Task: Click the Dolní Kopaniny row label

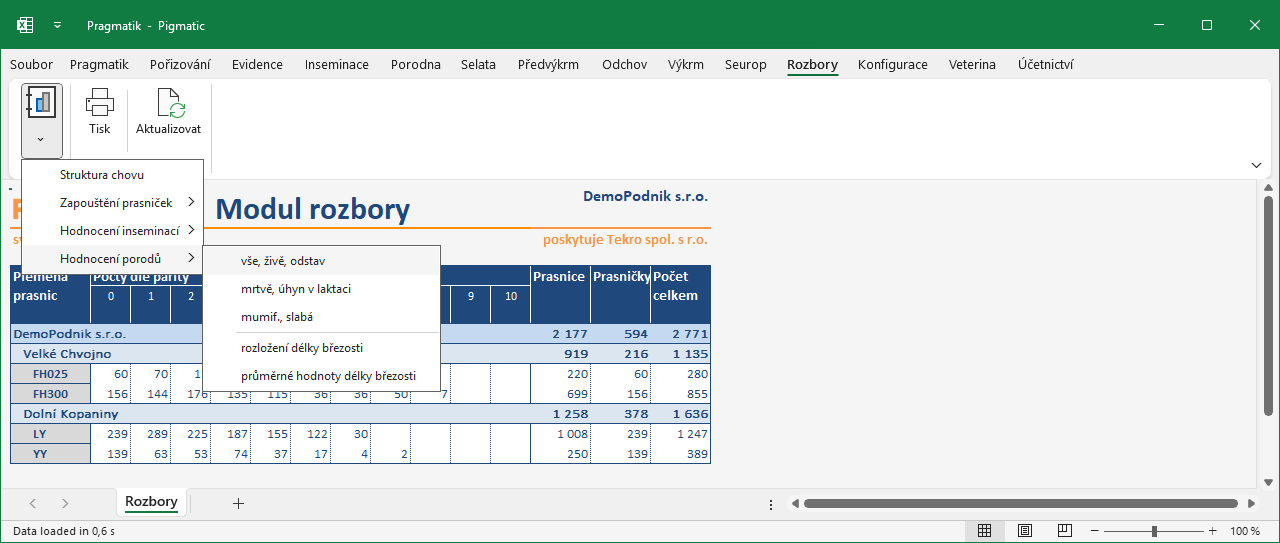Action: pos(71,414)
